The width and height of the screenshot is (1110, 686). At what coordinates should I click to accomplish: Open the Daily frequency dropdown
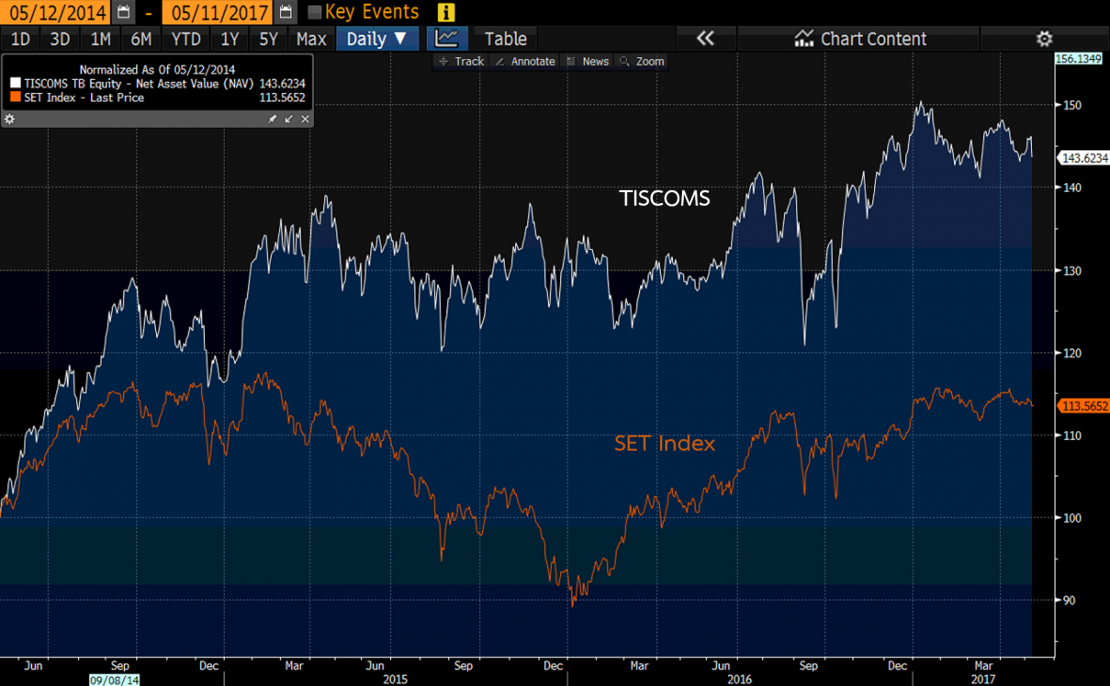coord(376,39)
